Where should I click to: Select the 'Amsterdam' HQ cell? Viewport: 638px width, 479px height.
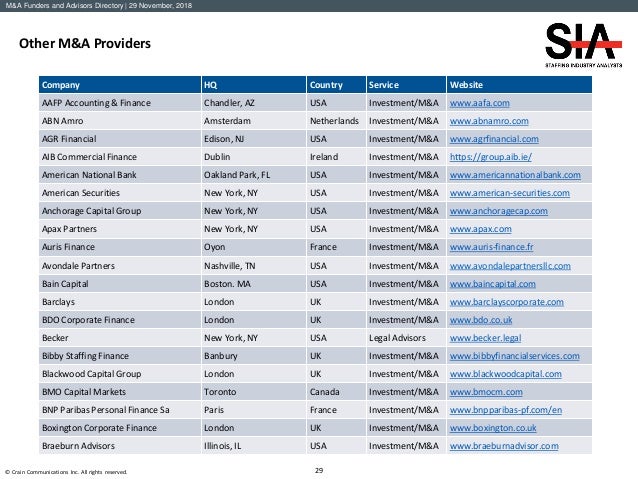tap(254, 121)
